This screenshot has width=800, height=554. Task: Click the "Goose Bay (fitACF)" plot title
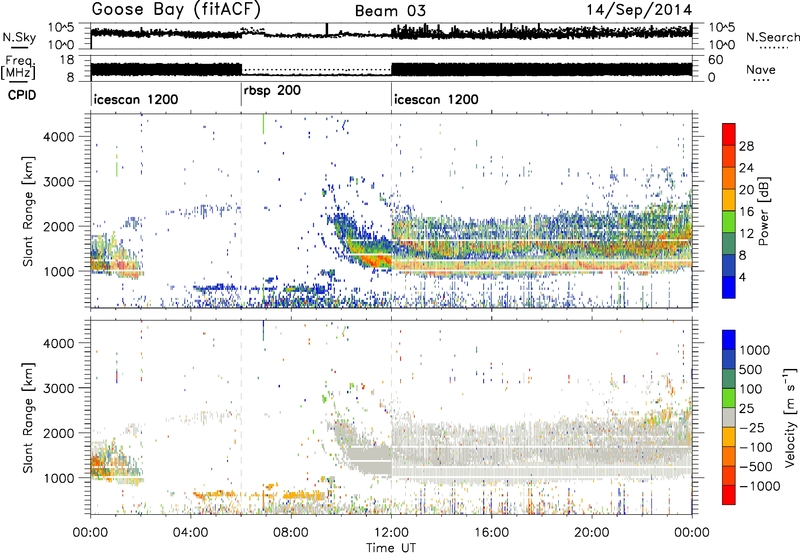click(176, 10)
